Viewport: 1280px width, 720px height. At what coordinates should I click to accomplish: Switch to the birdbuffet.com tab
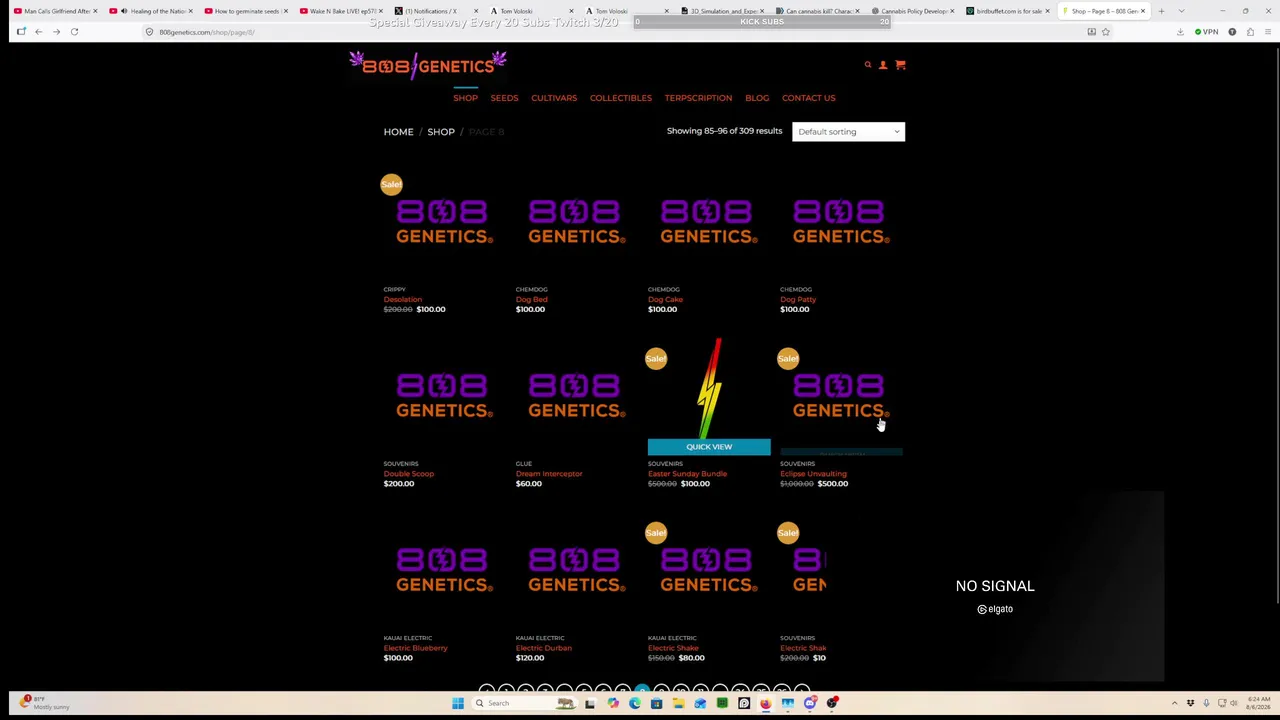(1006, 11)
